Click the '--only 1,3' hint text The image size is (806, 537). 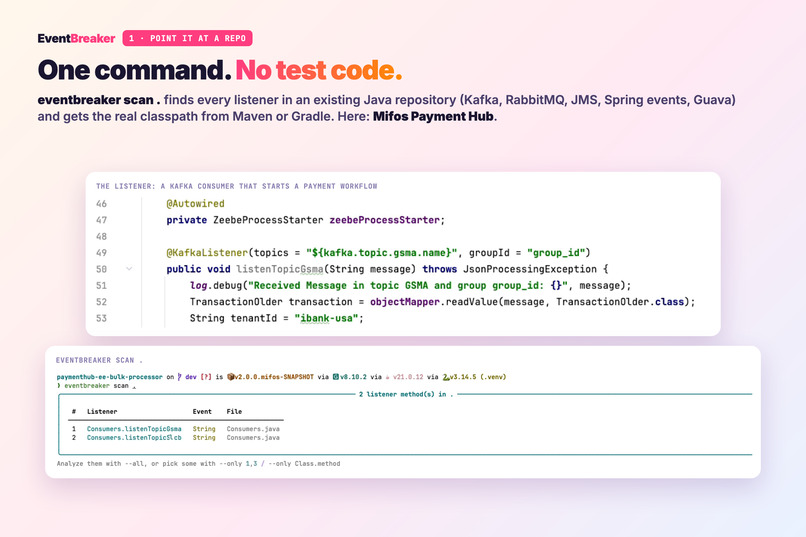pos(238,464)
